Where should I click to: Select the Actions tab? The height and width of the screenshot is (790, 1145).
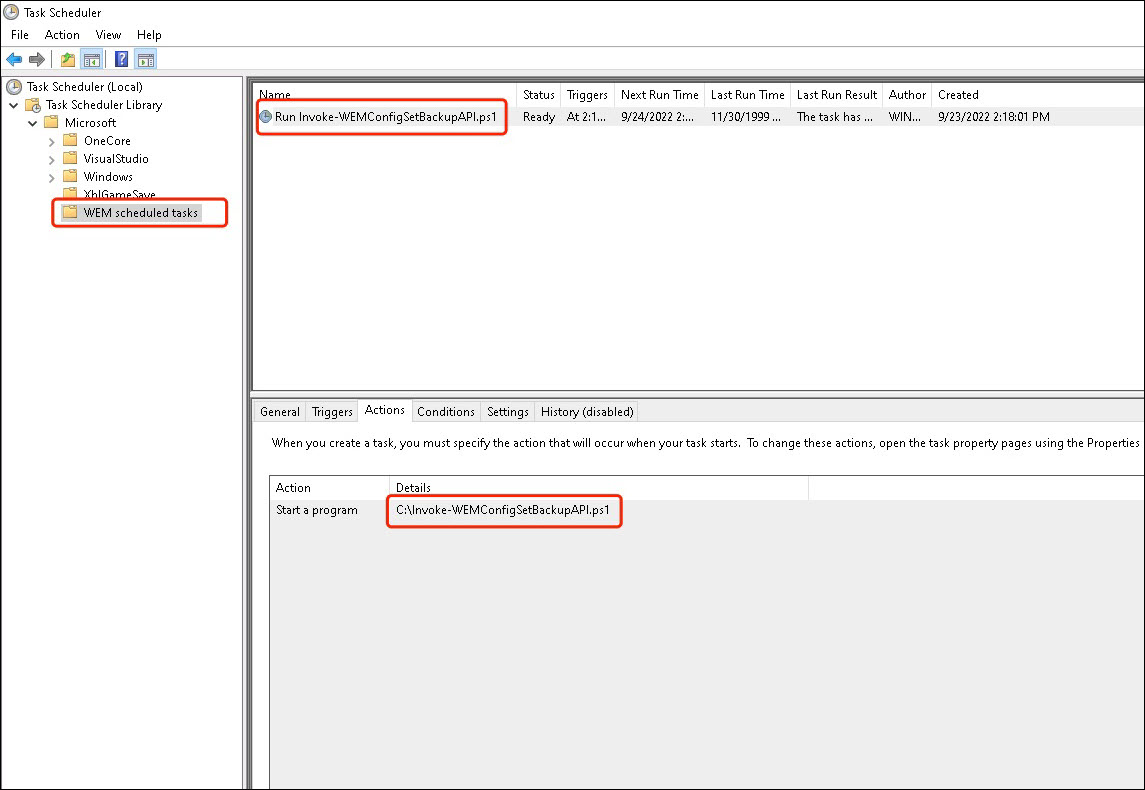(385, 410)
